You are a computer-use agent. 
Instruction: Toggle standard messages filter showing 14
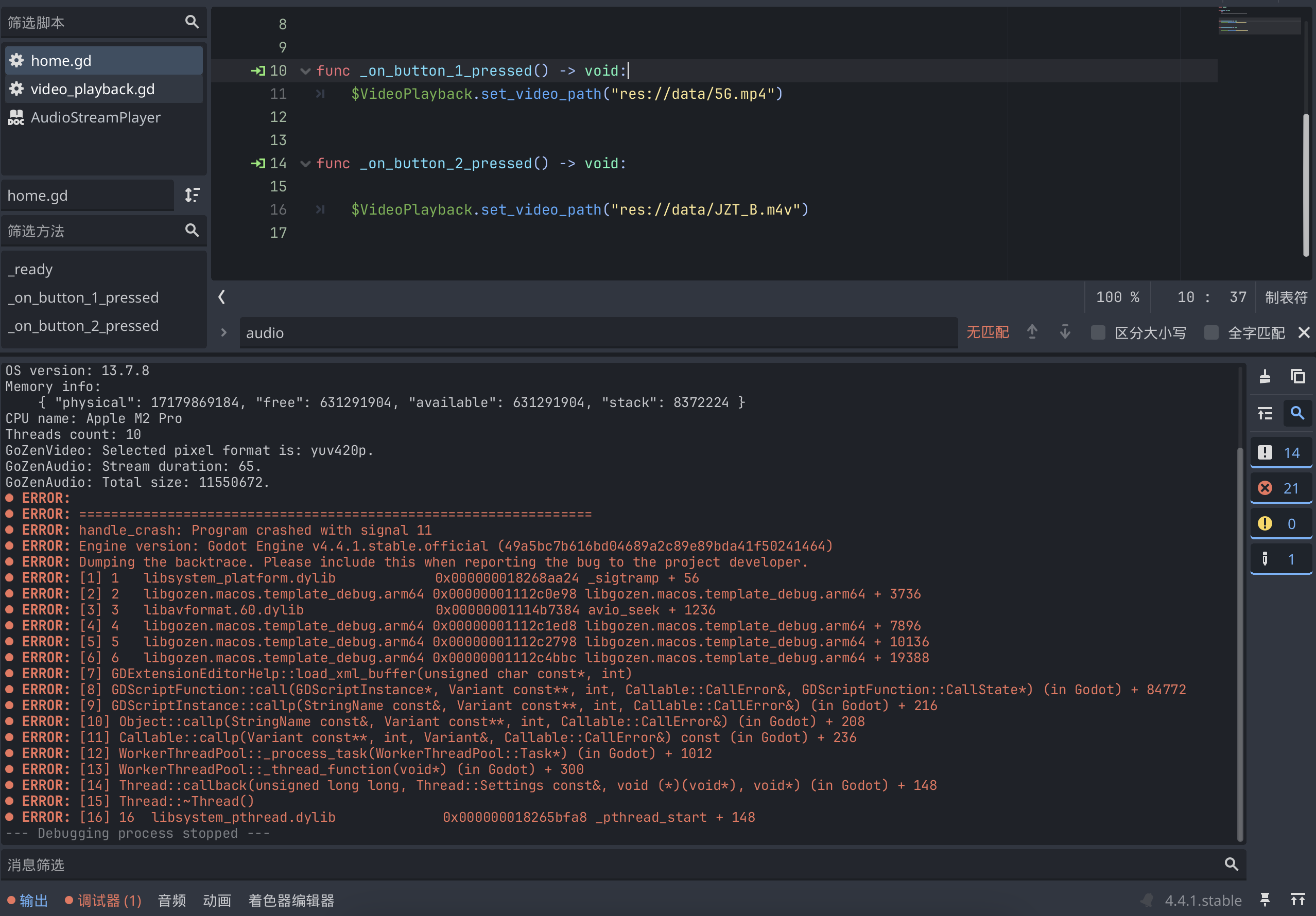pyautogui.click(x=1280, y=452)
